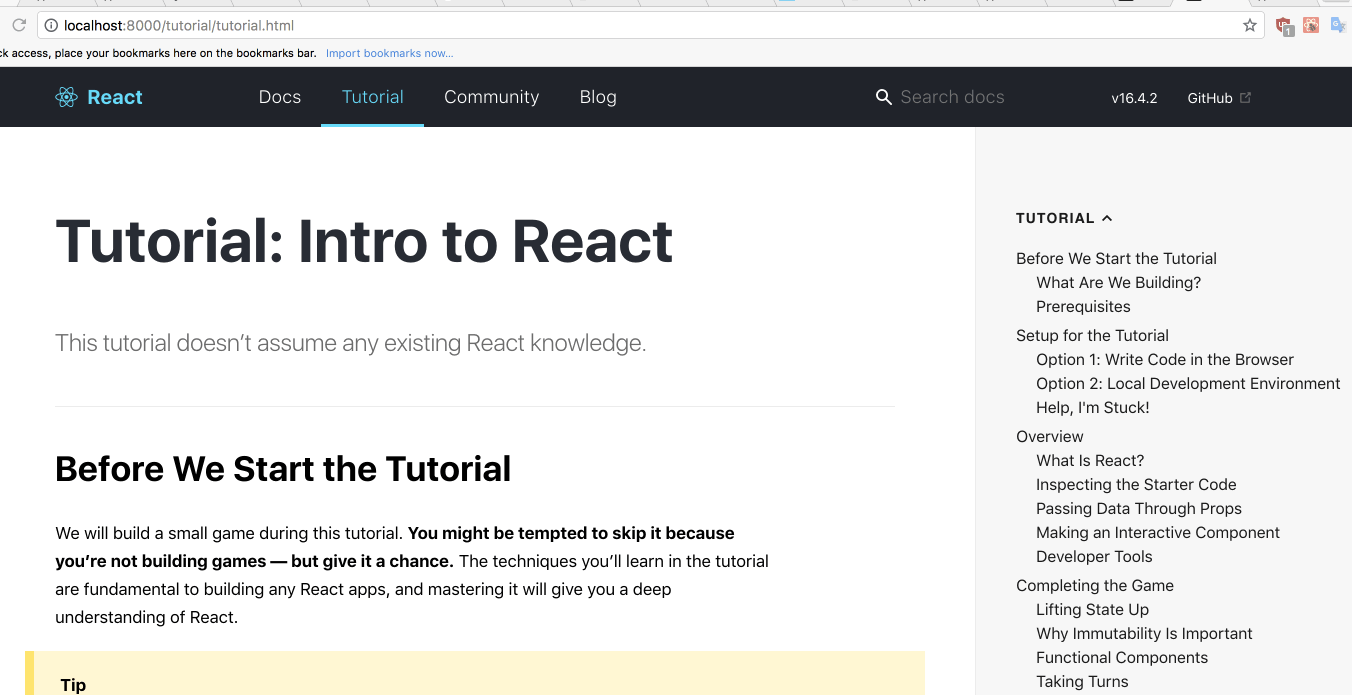
Task: Click the React home link text
Action: pyautogui.click(x=115, y=97)
